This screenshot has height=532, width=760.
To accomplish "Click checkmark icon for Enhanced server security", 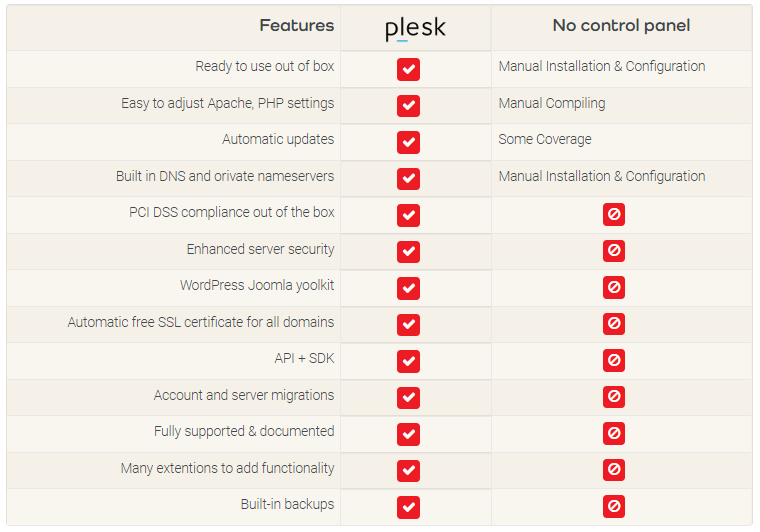I will (x=408, y=251).
